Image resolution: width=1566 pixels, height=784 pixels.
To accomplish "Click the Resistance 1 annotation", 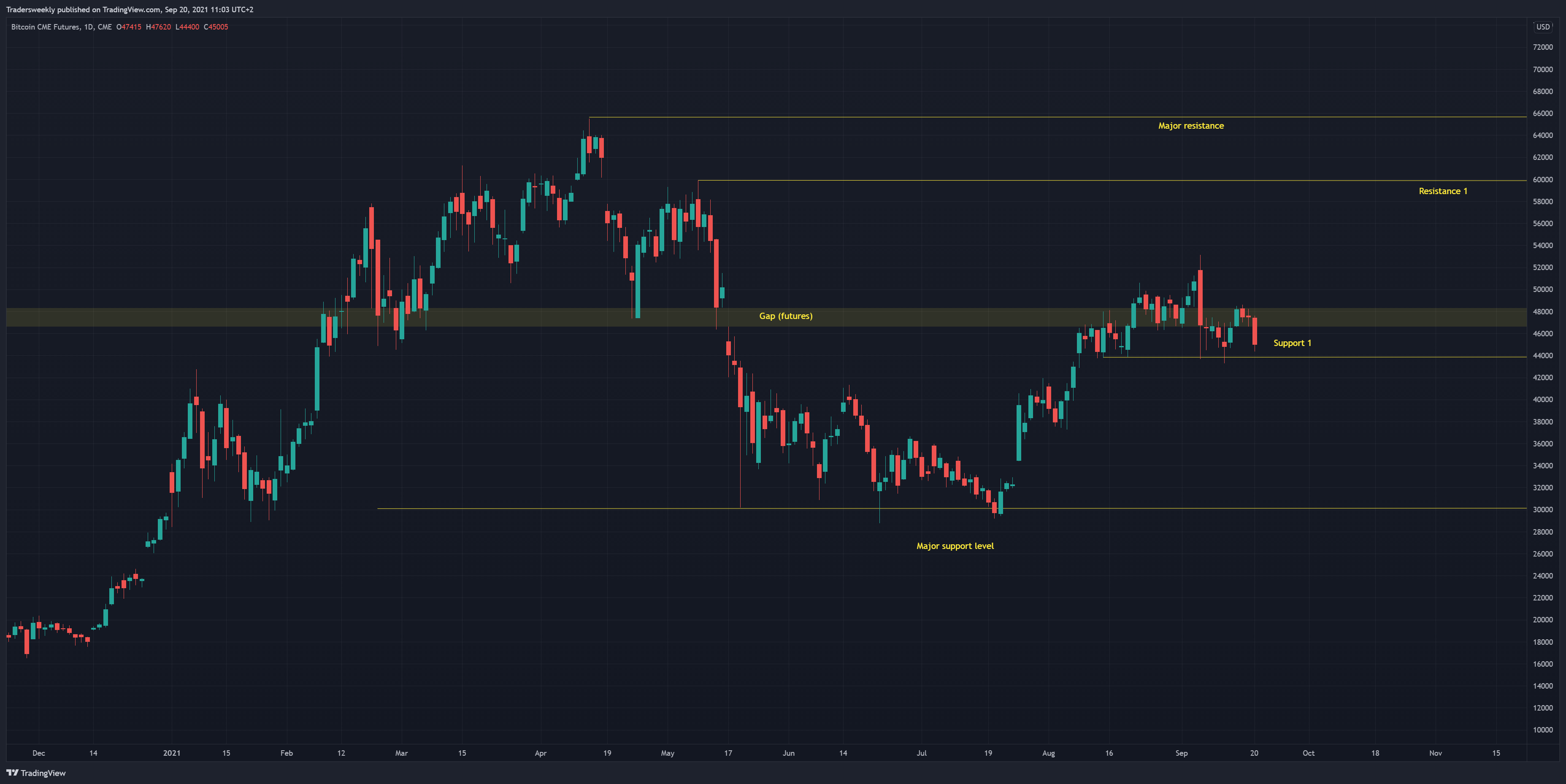I will [x=1443, y=192].
